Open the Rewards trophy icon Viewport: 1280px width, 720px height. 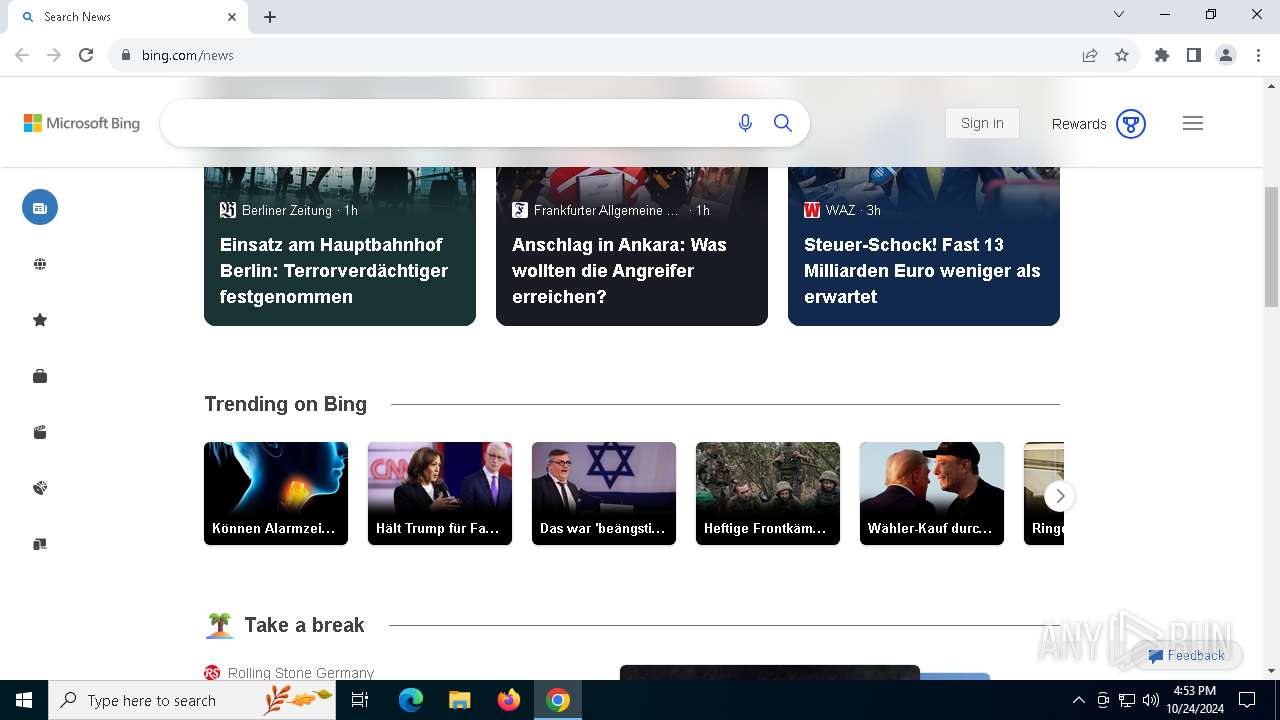[1131, 124]
